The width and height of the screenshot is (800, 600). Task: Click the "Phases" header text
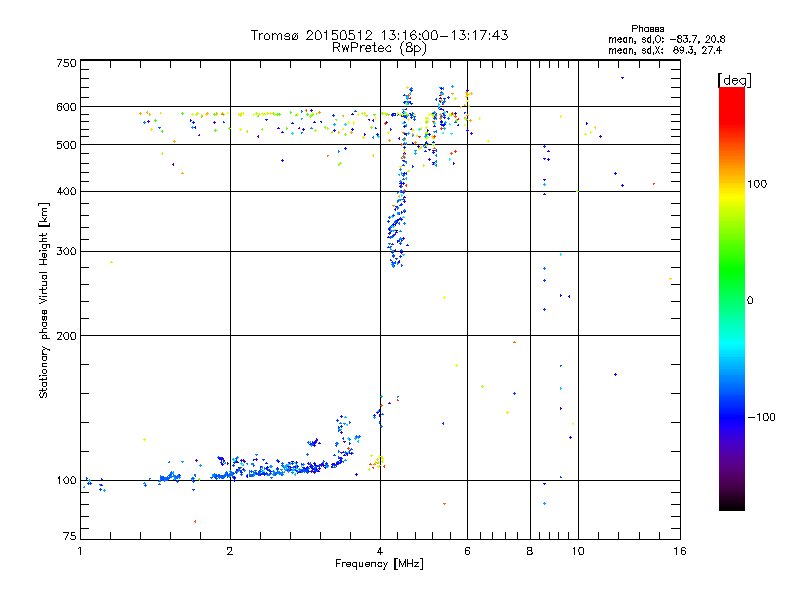pos(647,29)
